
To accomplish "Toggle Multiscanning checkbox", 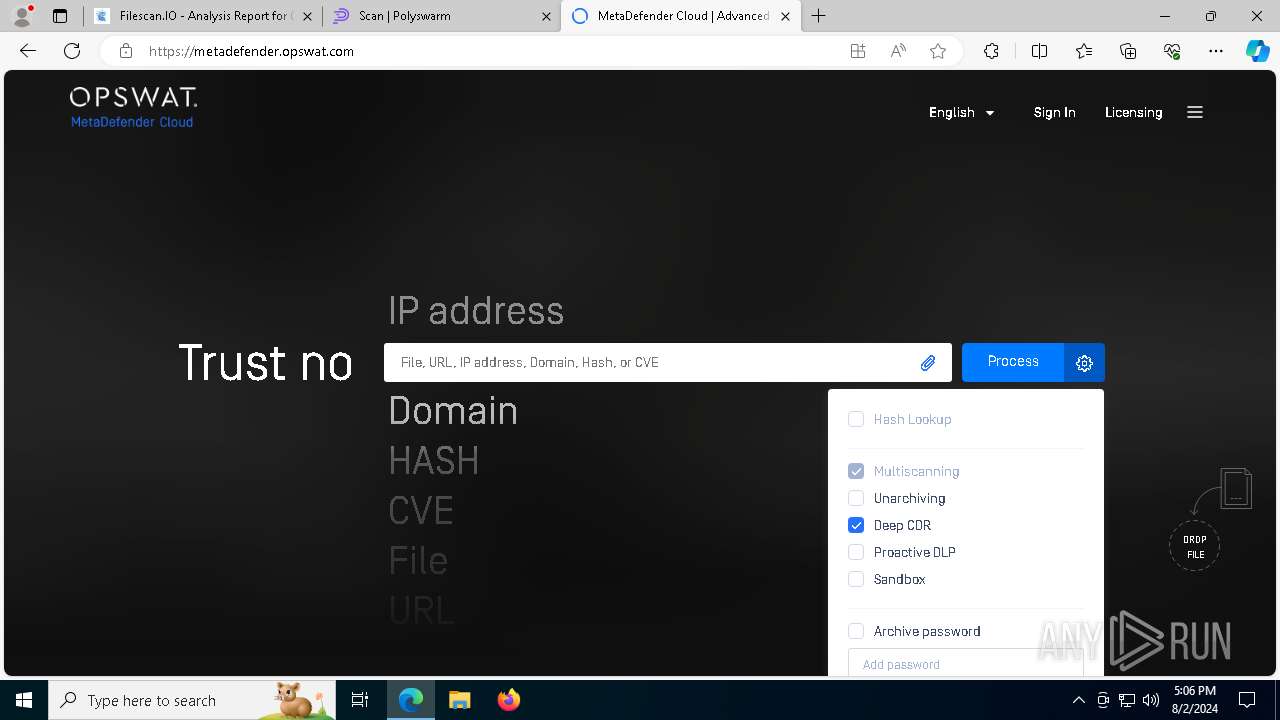I will tap(856, 471).
